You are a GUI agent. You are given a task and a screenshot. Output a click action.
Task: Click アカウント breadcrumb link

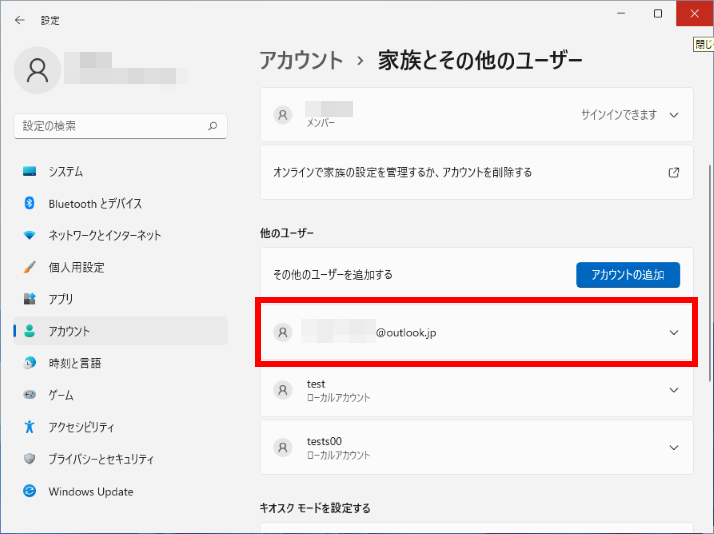(301, 61)
